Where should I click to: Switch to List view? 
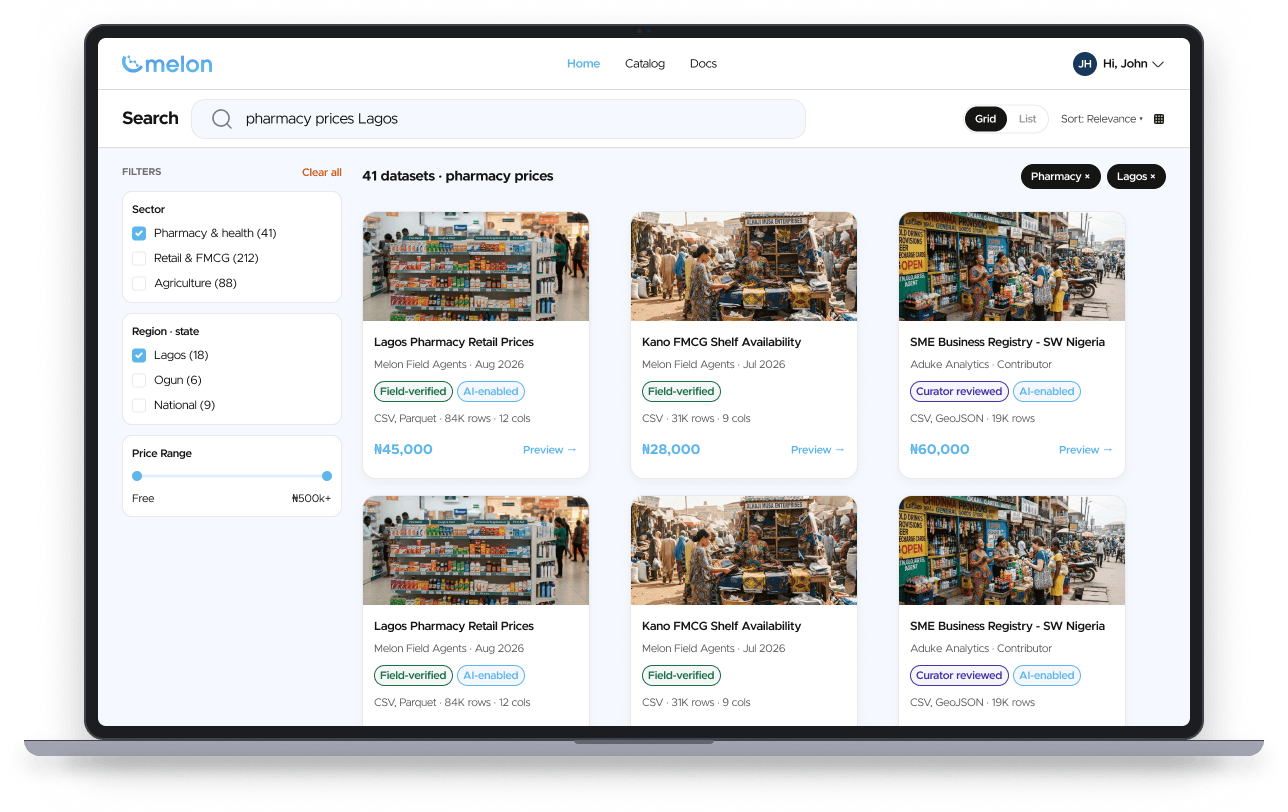pyautogui.click(x=1028, y=119)
